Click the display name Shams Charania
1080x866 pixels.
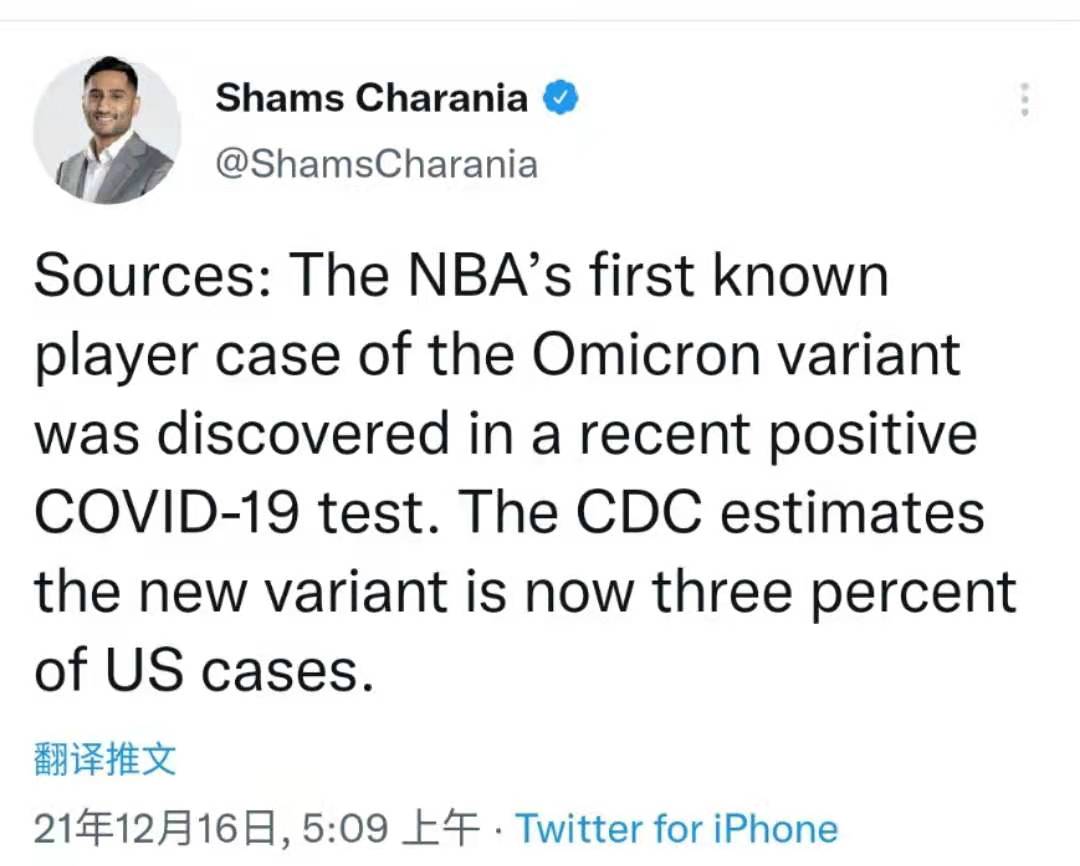(x=371, y=98)
